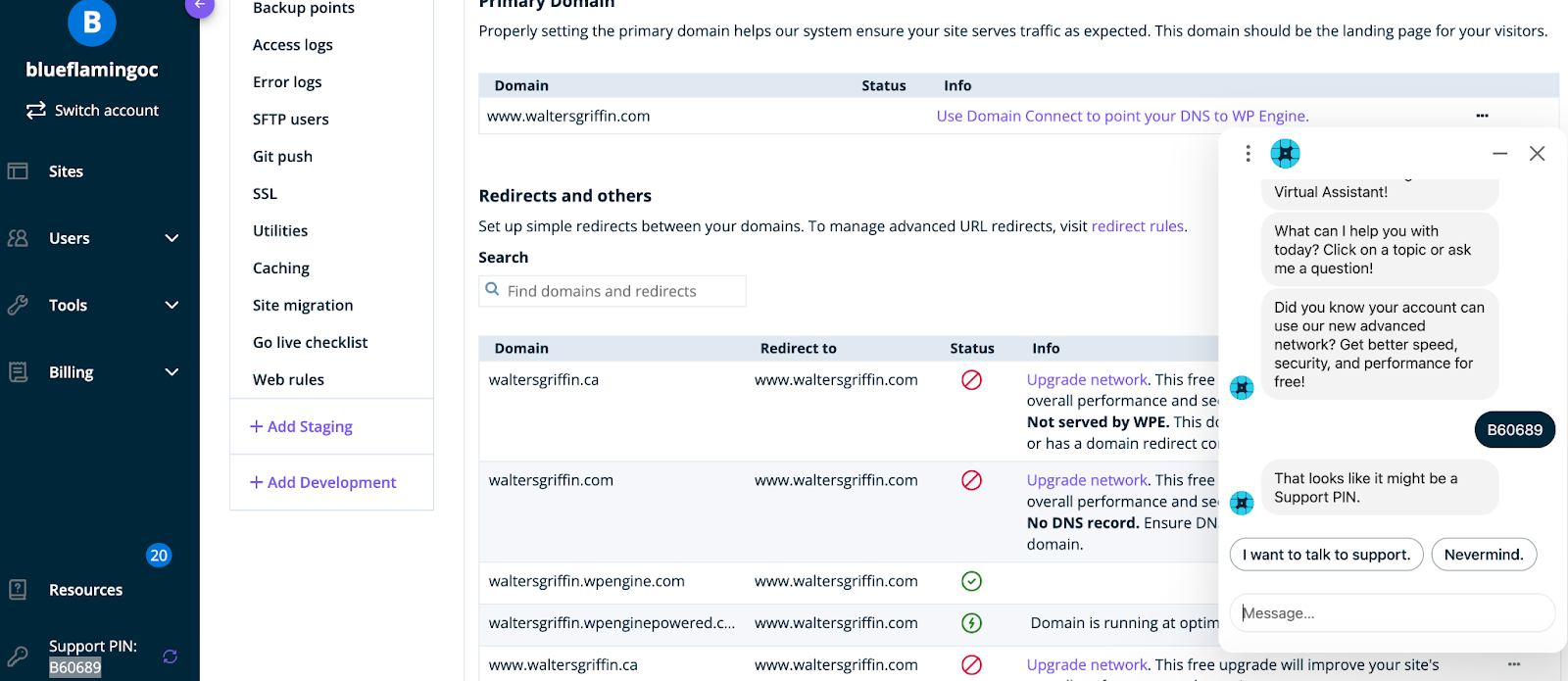Open Caching settings

pyautogui.click(x=281, y=268)
